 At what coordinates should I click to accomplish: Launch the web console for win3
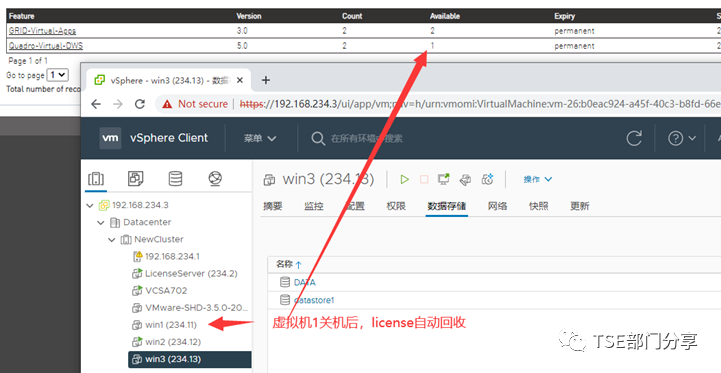(444, 179)
